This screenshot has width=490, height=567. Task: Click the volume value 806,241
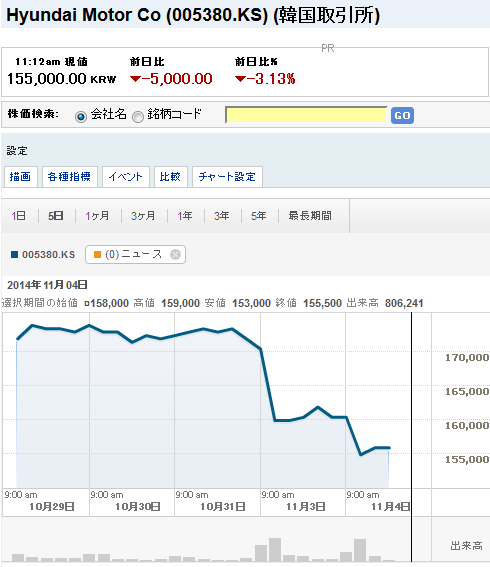click(404, 303)
